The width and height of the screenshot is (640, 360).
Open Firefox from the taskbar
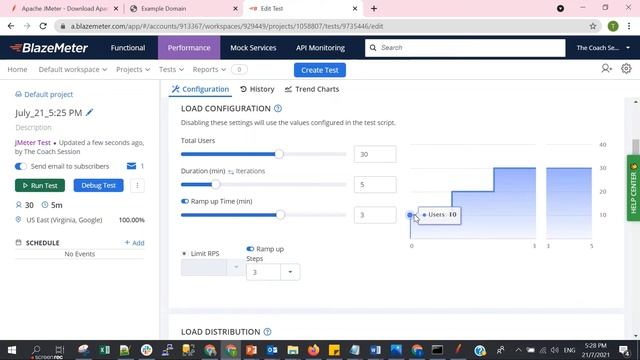[313, 350]
